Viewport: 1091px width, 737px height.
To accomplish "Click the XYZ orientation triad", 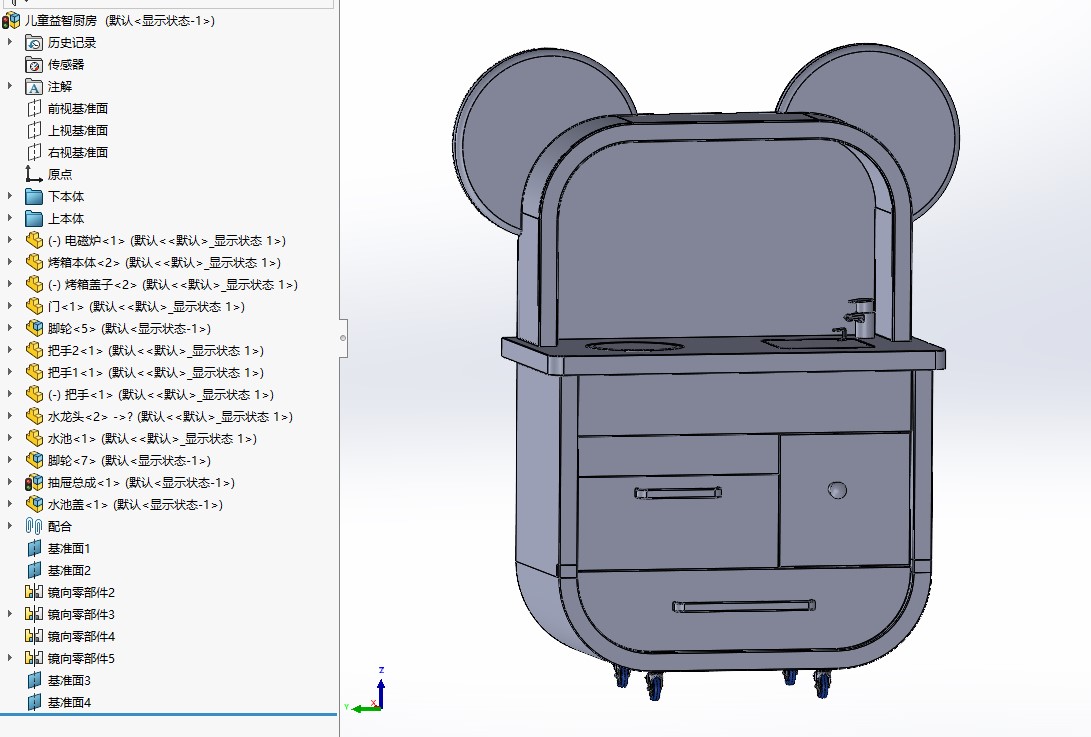I will pos(369,690).
